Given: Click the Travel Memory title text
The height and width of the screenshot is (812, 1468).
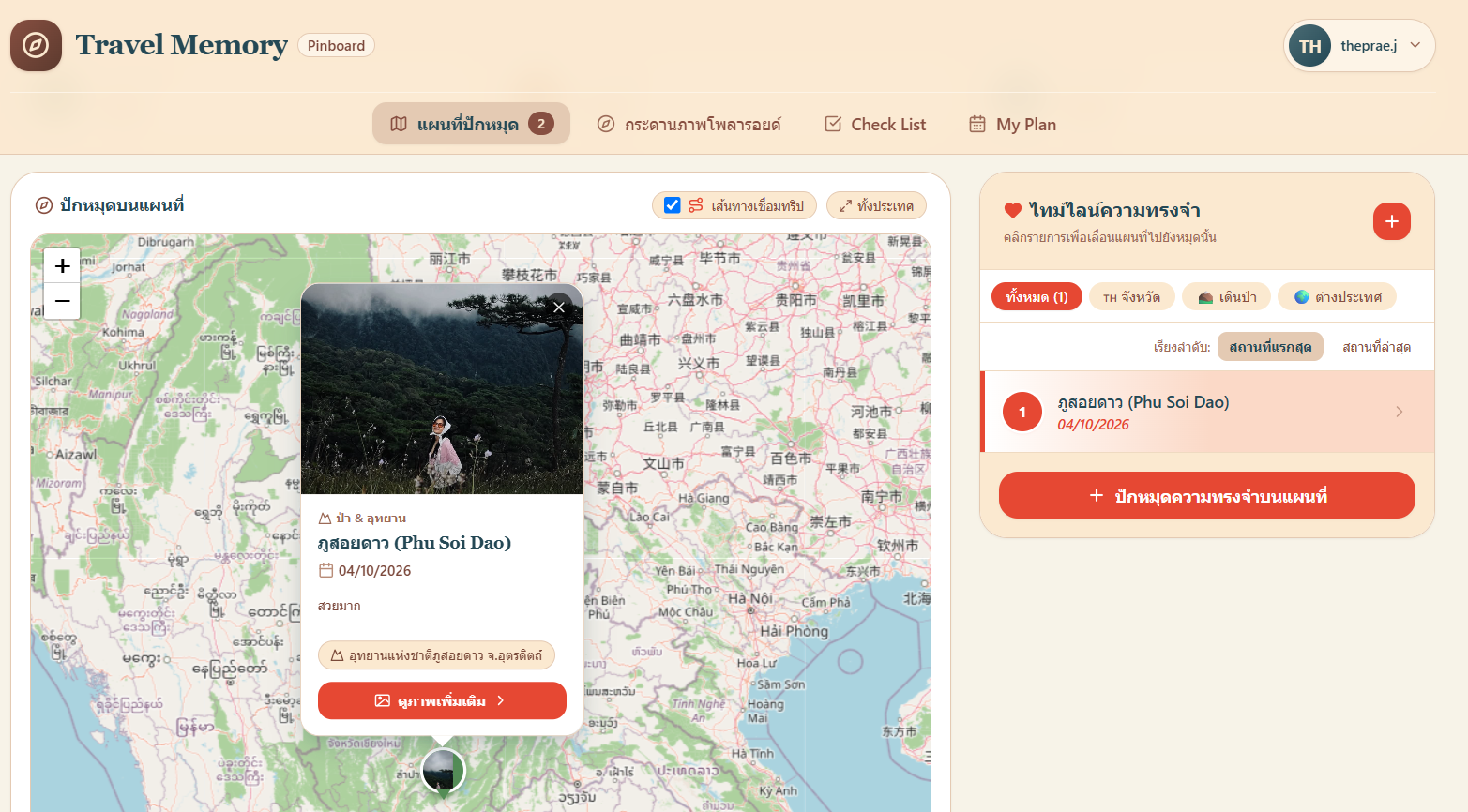Looking at the screenshot, I should point(181,45).
